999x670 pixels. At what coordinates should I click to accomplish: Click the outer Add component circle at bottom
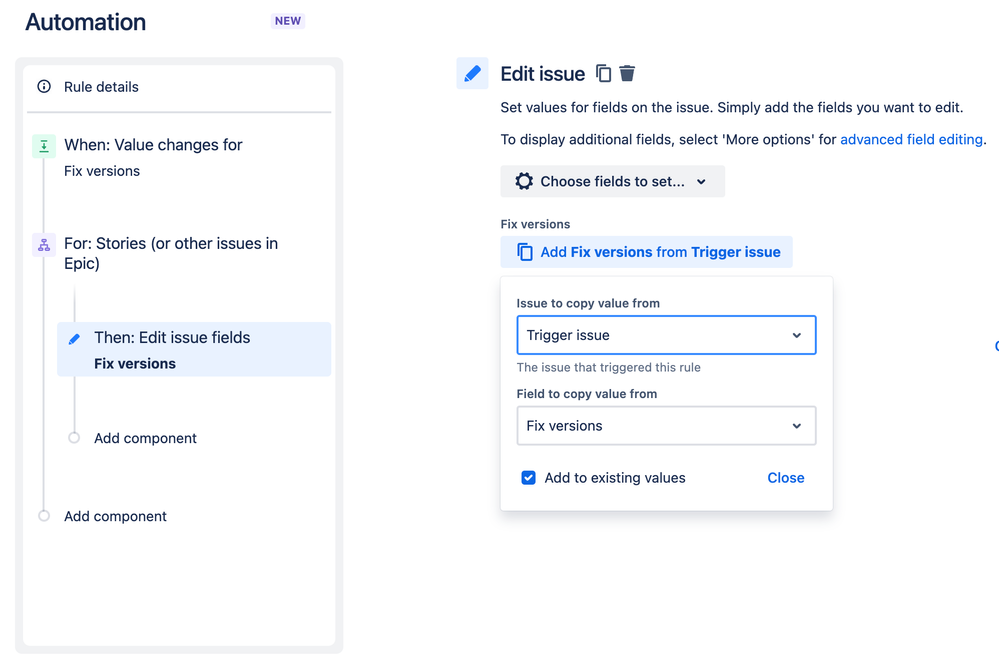point(44,516)
